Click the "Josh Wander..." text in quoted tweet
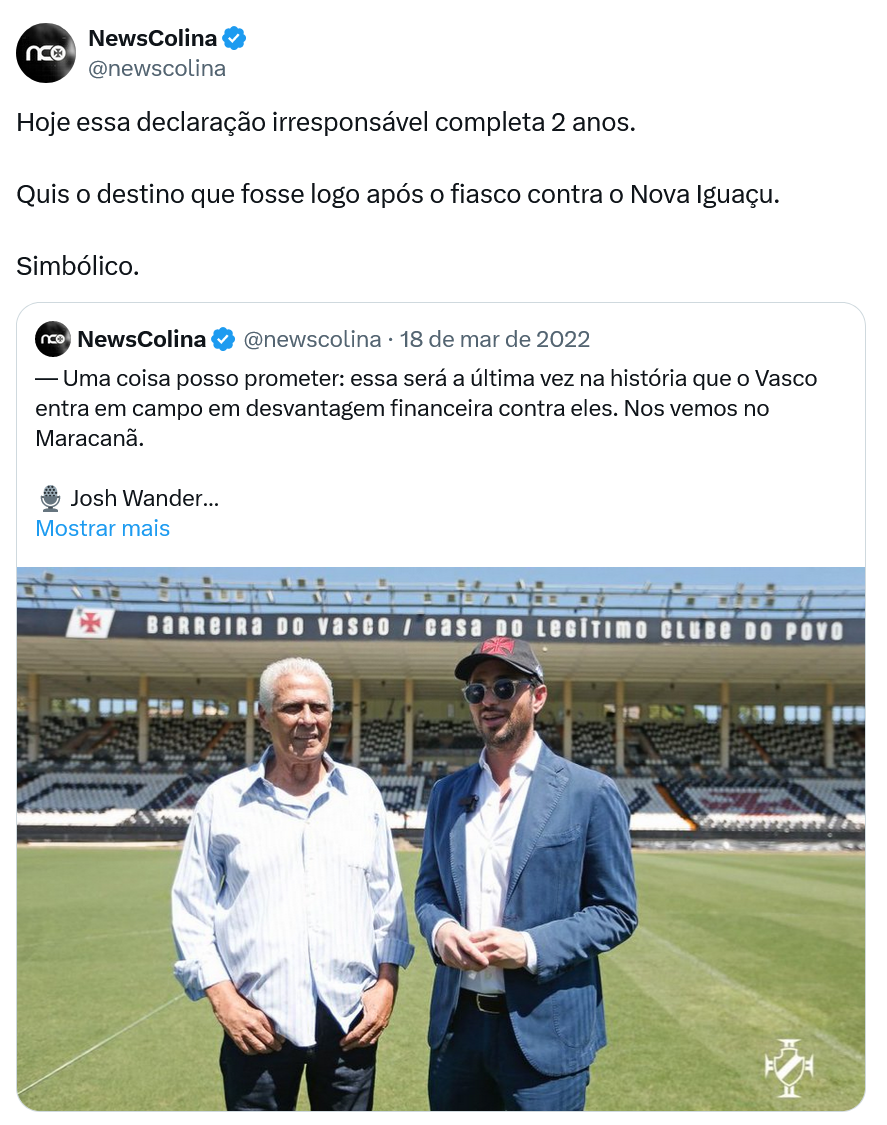 144,498
